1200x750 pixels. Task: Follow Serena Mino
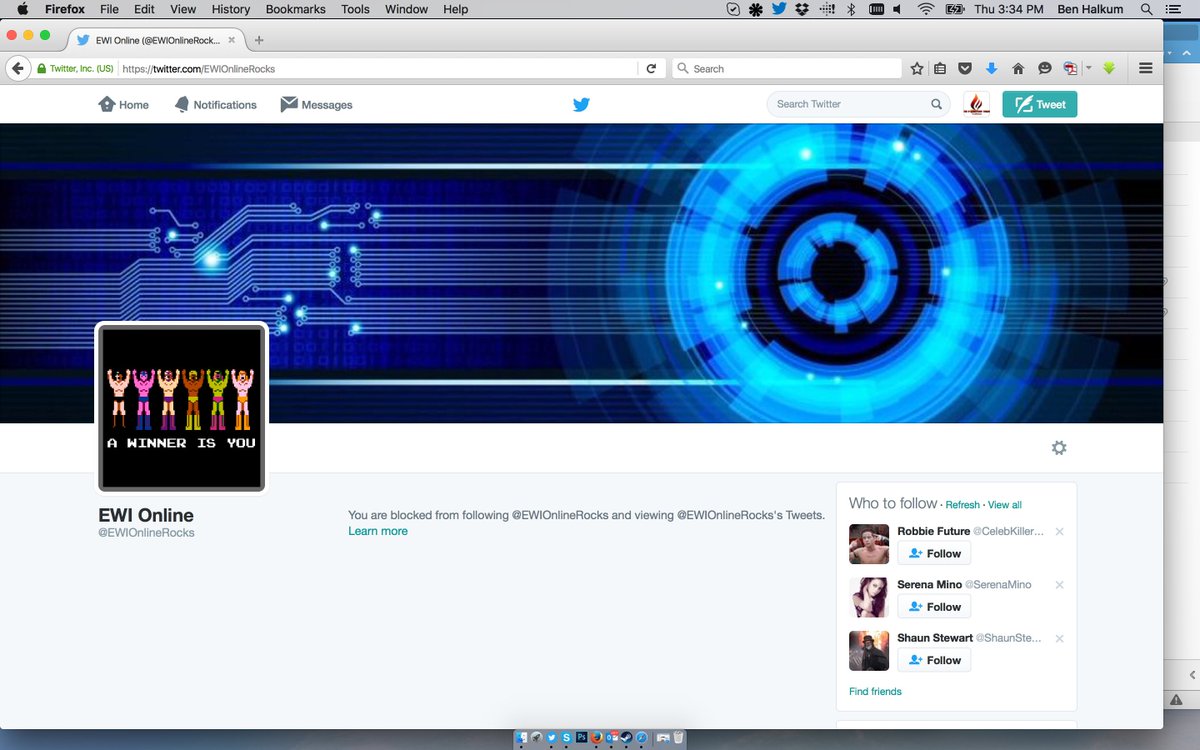click(x=934, y=607)
